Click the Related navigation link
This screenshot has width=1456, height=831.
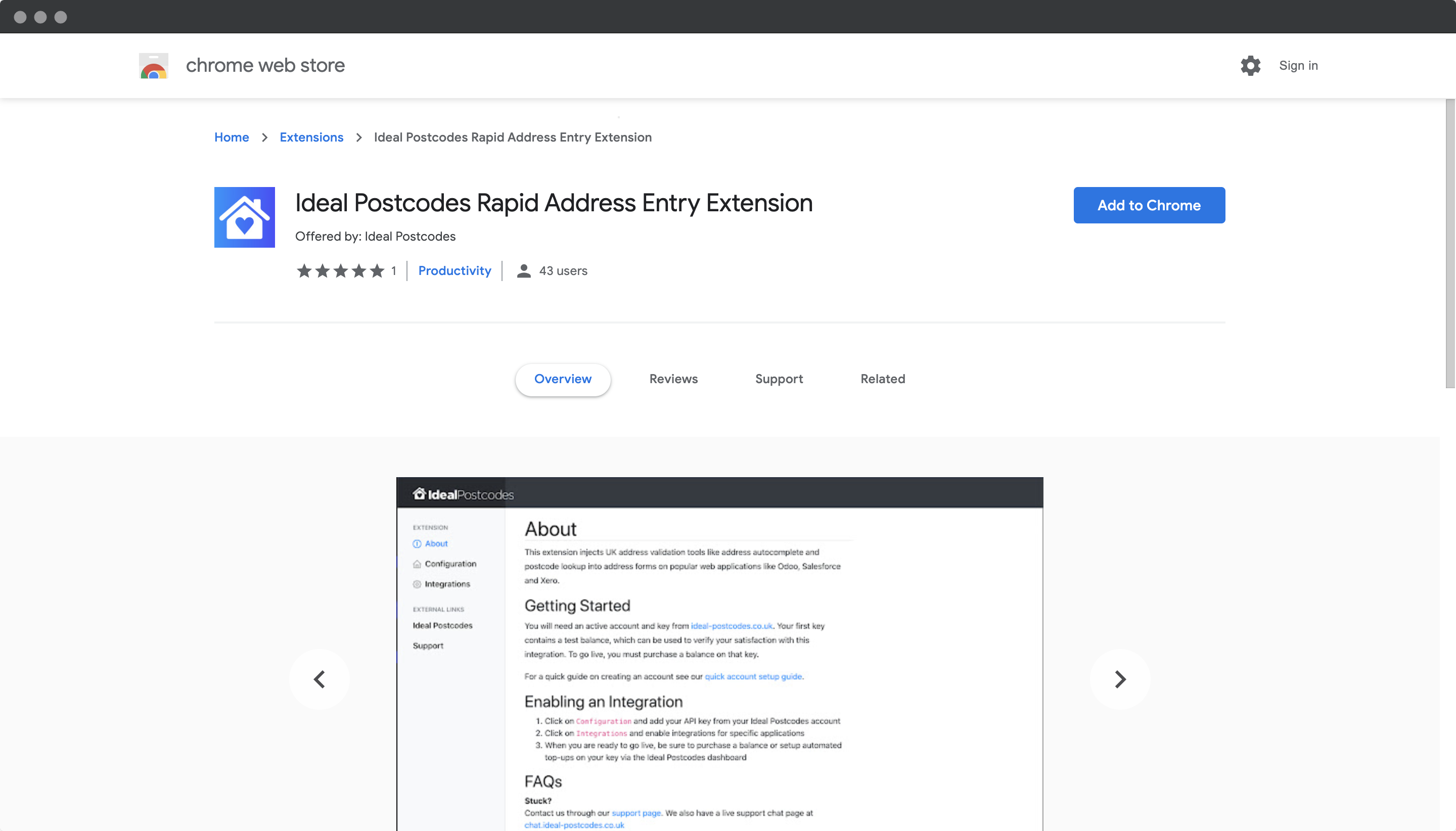pyautogui.click(x=883, y=378)
